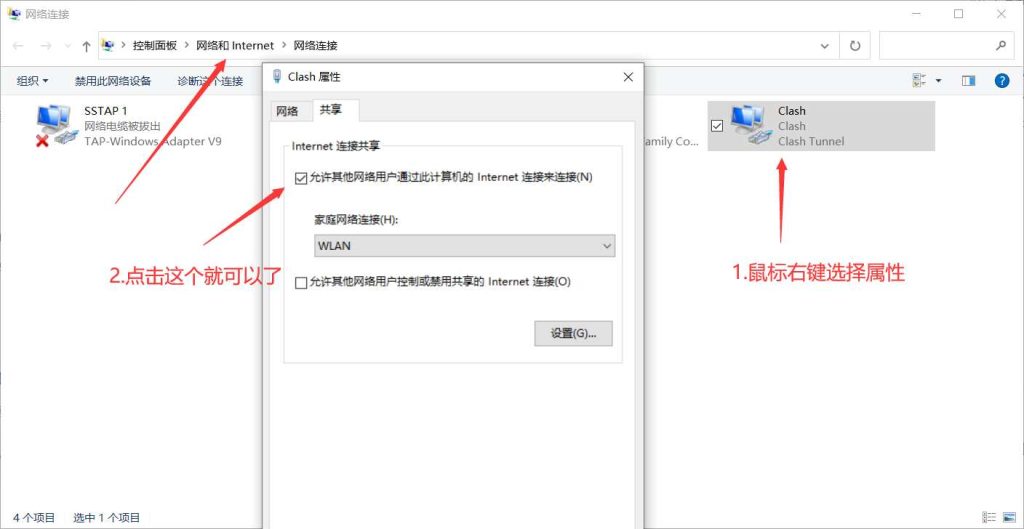Screen dimensions: 1024x529
Task: Enable allow users to control shared connection
Action: click(302, 283)
